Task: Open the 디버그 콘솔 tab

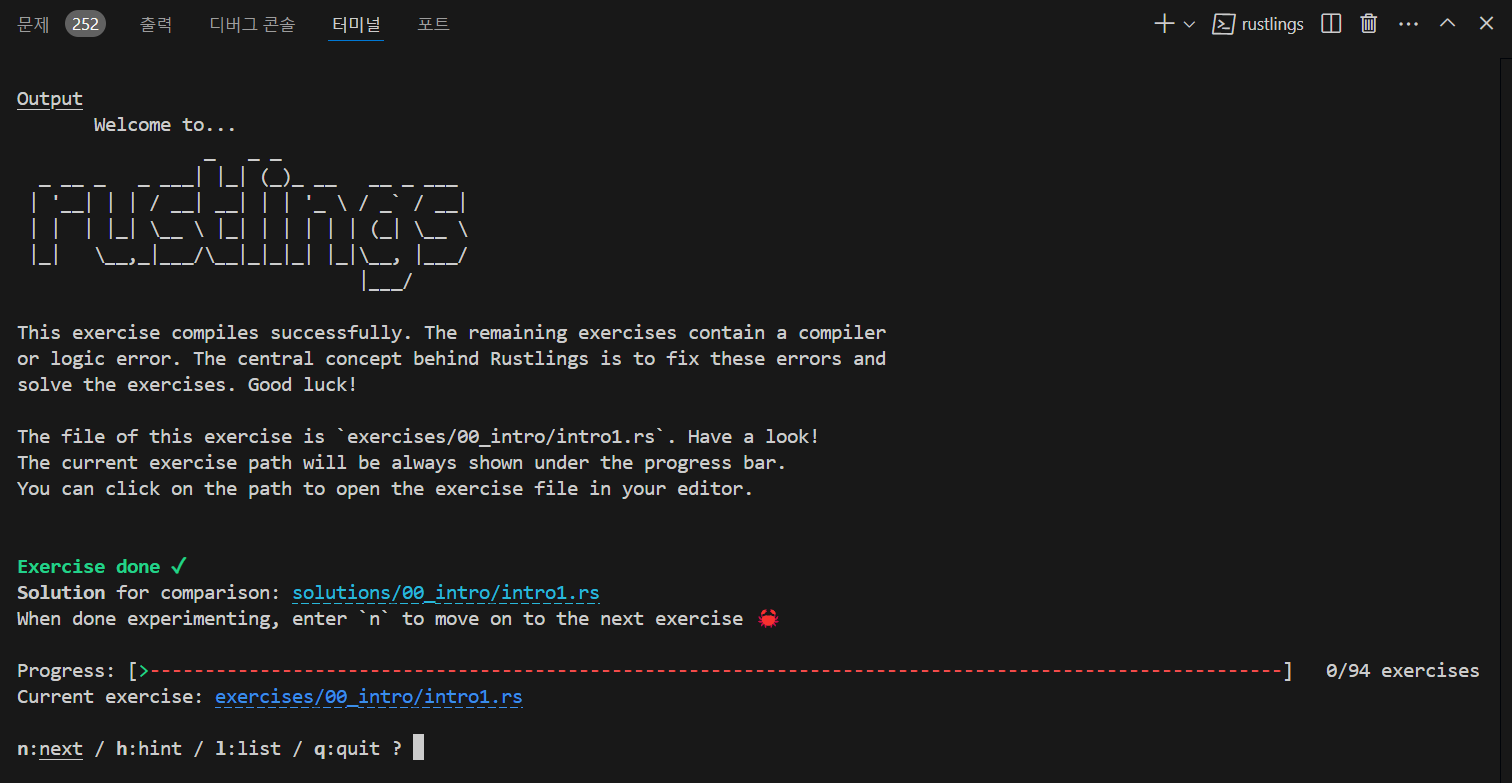Action: tap(252, 24)
